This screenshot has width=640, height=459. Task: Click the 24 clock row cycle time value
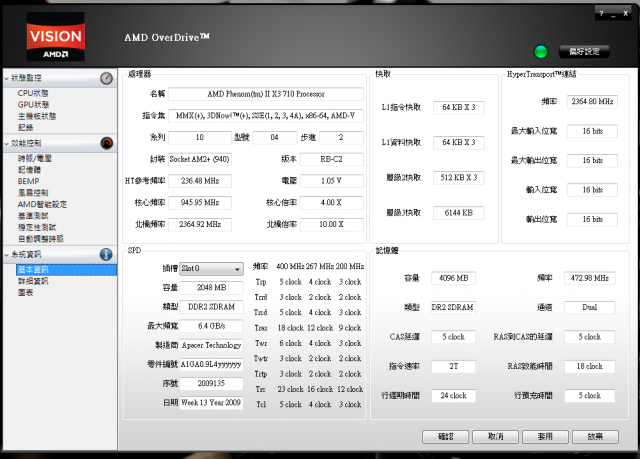pos(453,396)
